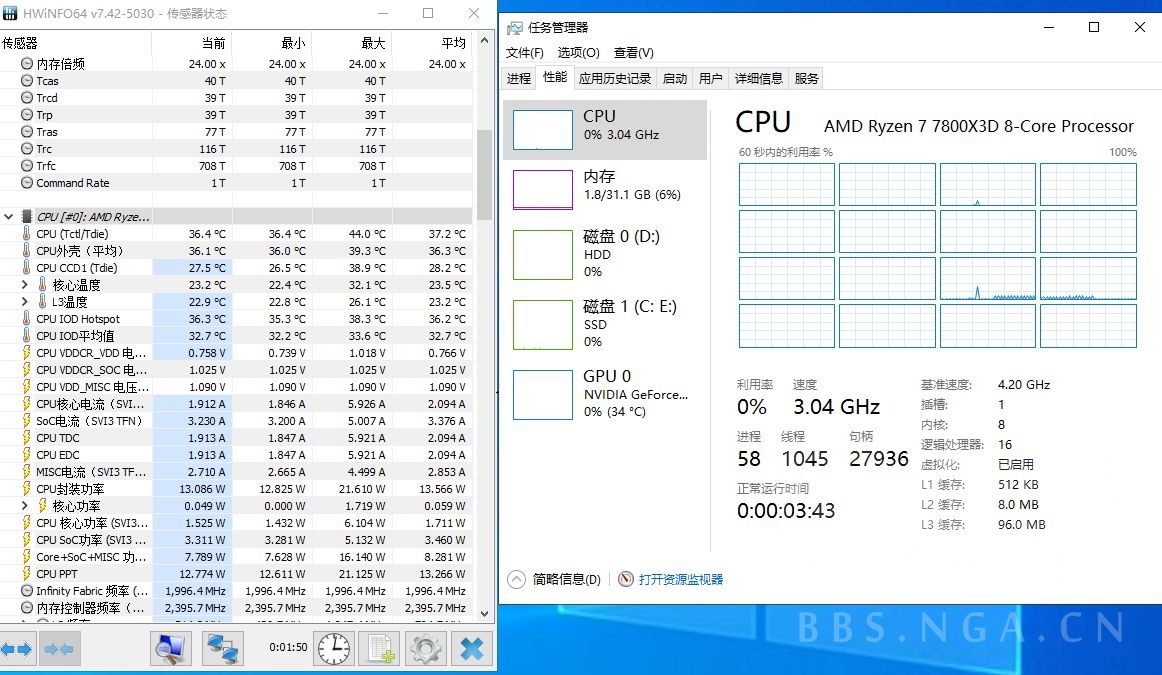The height and width of the screenshot is (675, 1162).
Task: Exit sensors using the blue X icon
Action: [471, 648]
